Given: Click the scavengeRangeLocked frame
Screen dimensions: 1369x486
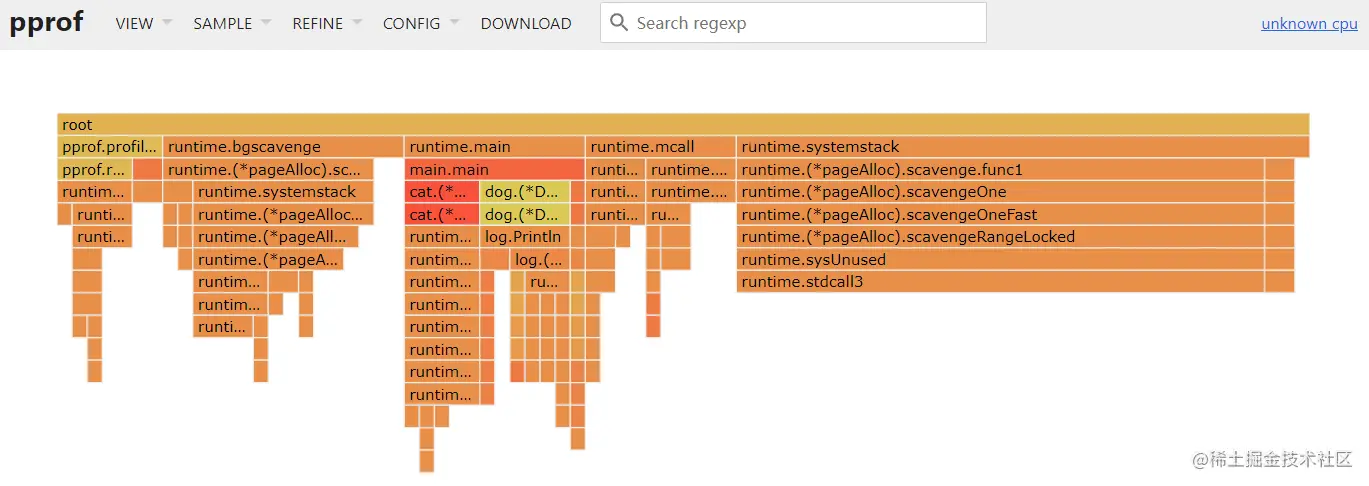Looking at the screenshot, I should [1000, 237].
